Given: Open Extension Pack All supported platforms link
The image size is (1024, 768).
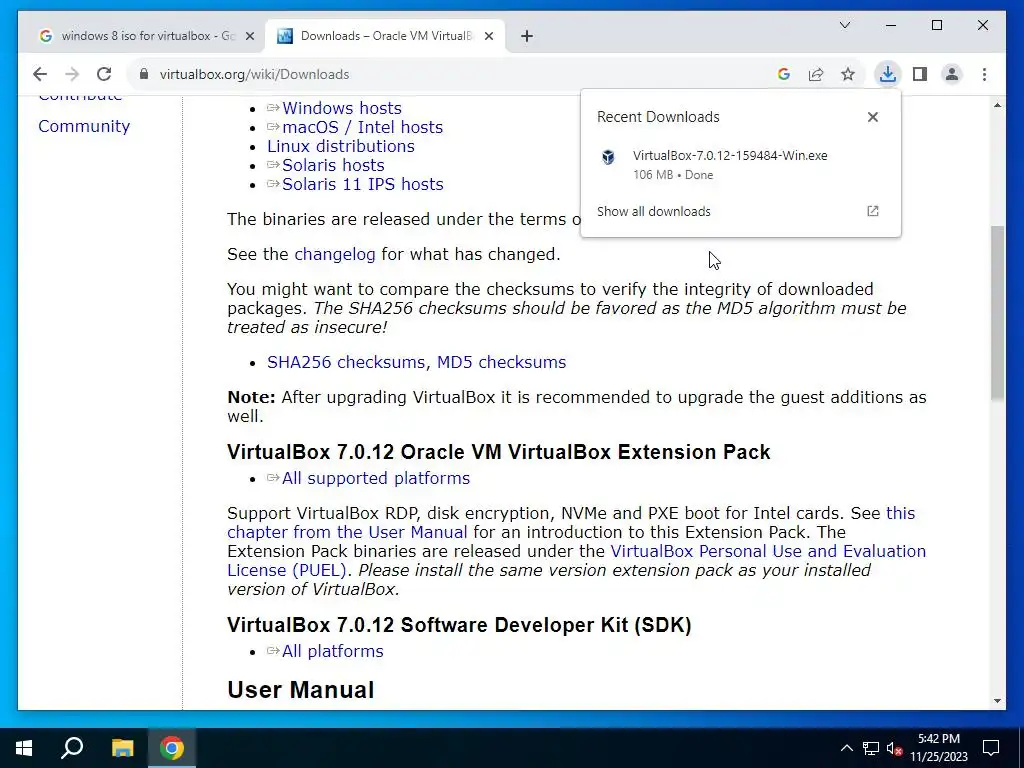Looking at the screenshot, I should [x=376, y=478].
